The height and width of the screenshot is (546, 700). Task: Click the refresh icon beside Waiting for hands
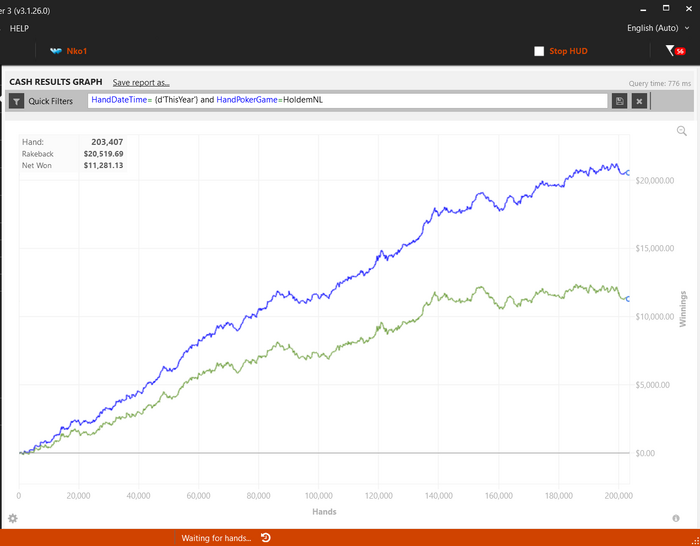[x=266, y=538]
